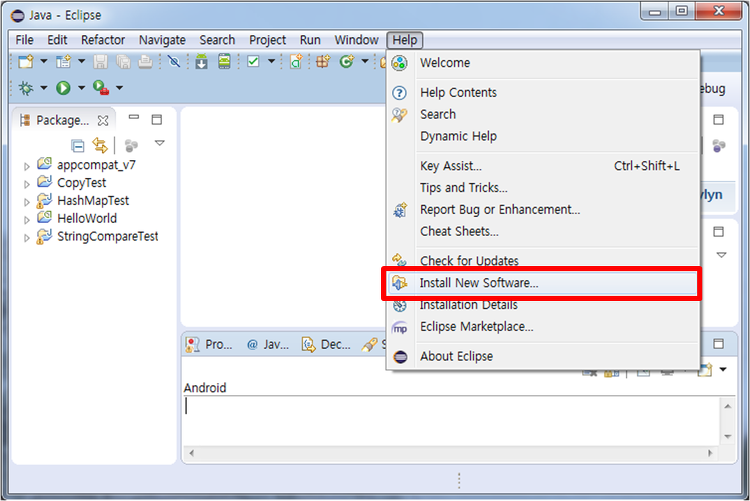Expand the appcompat_v7 project node

27,167
